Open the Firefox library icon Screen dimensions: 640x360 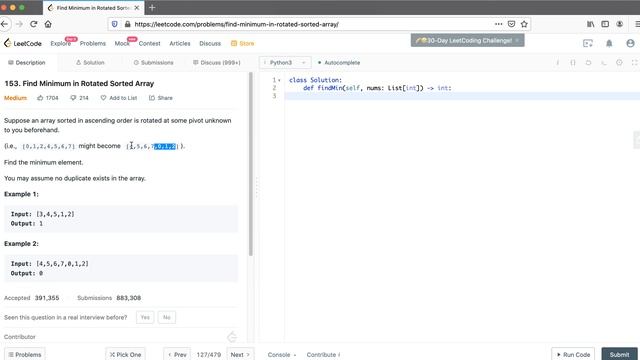(x=591, y=24)
